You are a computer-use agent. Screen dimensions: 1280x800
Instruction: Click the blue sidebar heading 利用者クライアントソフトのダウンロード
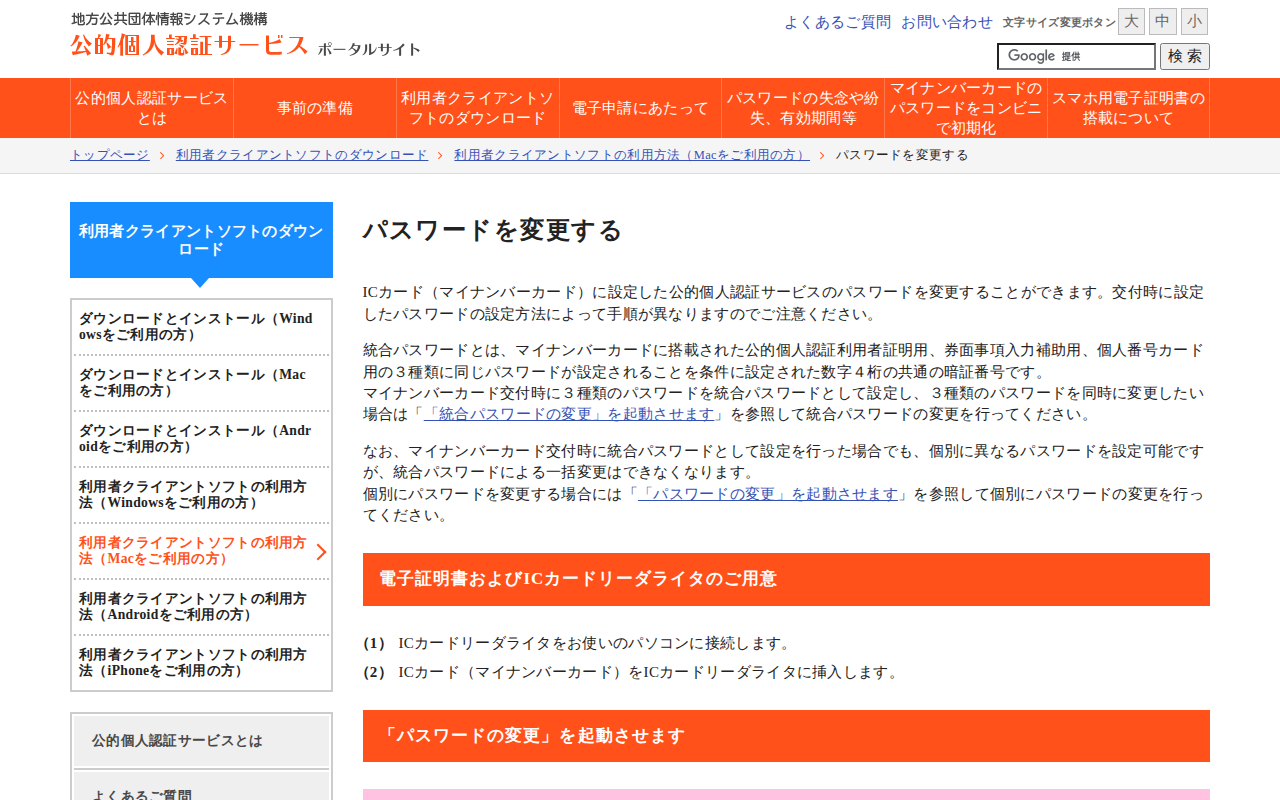pos(201,240)
